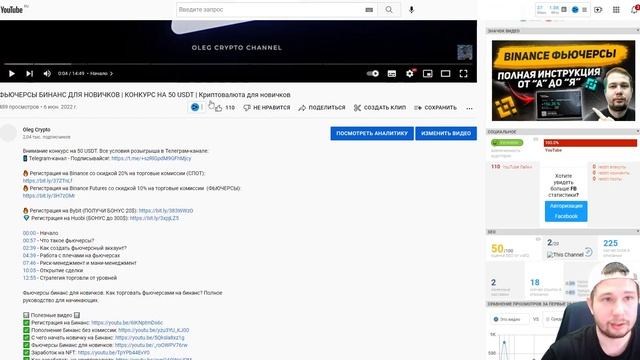Click 'ПОСМОТРЕТЬ АНАЛИТИКУ' button
Screen dimensions: 640x360
click(372, 133)
